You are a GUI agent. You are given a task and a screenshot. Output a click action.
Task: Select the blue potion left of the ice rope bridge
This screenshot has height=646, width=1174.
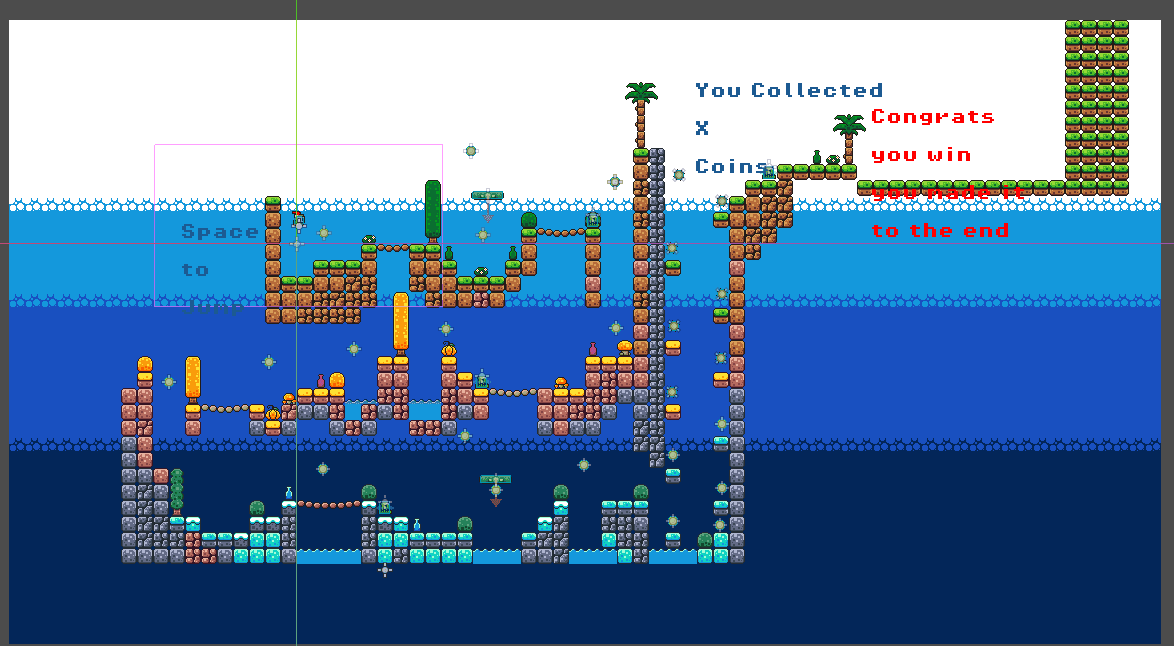[289, 493]
